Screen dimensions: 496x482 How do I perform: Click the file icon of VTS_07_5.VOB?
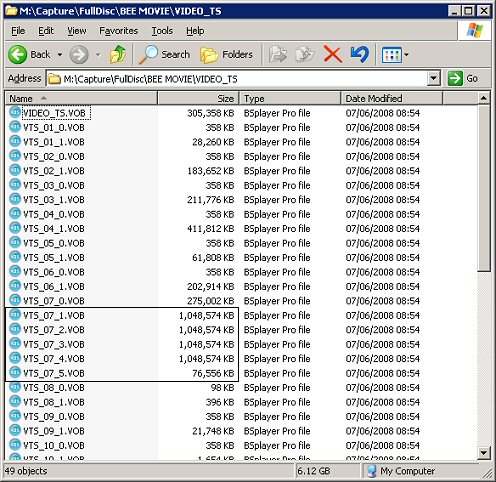tap(15, 373)
